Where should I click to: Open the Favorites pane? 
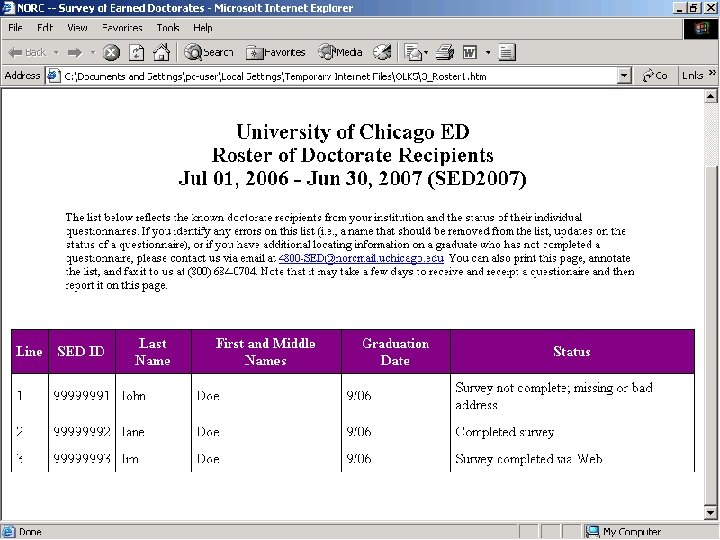[276, 52]
